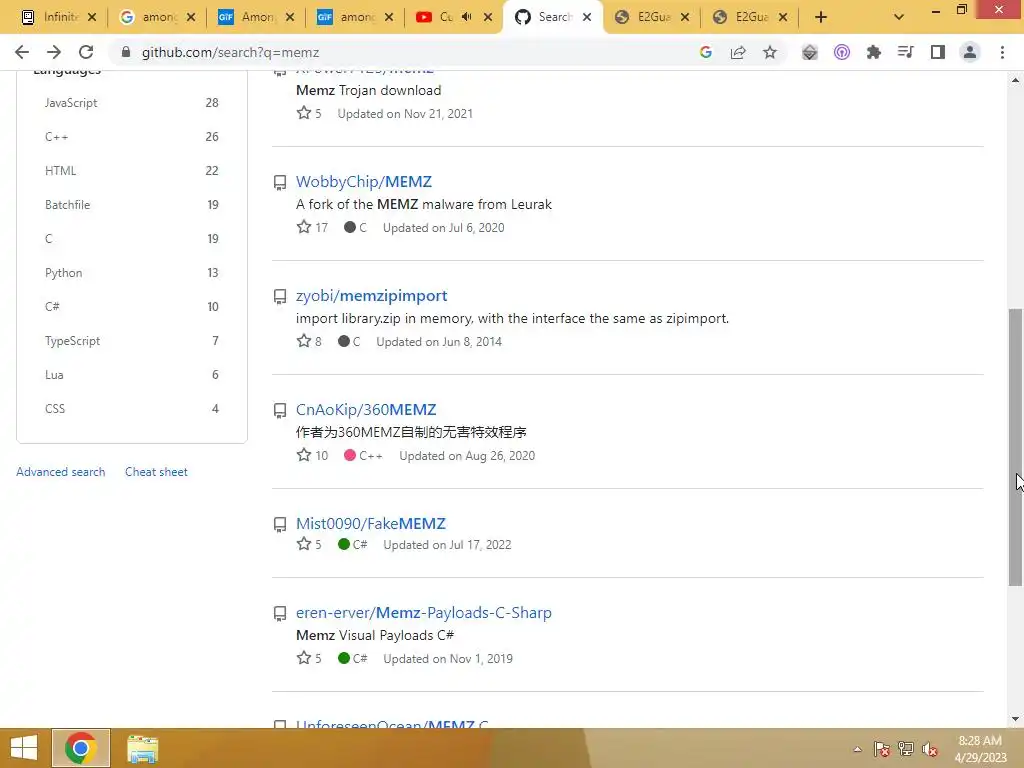Open File Explorer from the taskbar
The width and height of the screenshot is (1024, 768).
pyautogui.click(x=142, y=749)
